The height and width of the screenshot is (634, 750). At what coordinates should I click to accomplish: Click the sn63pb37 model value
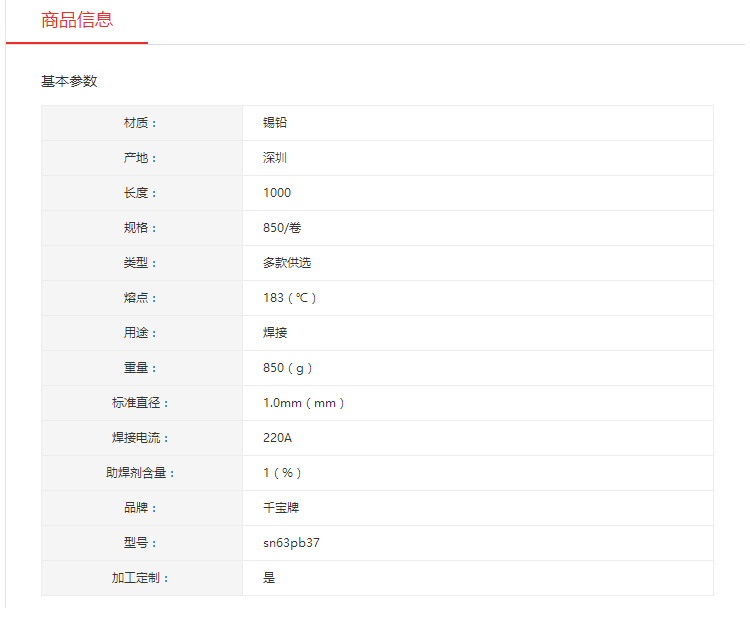click(291, 543)
